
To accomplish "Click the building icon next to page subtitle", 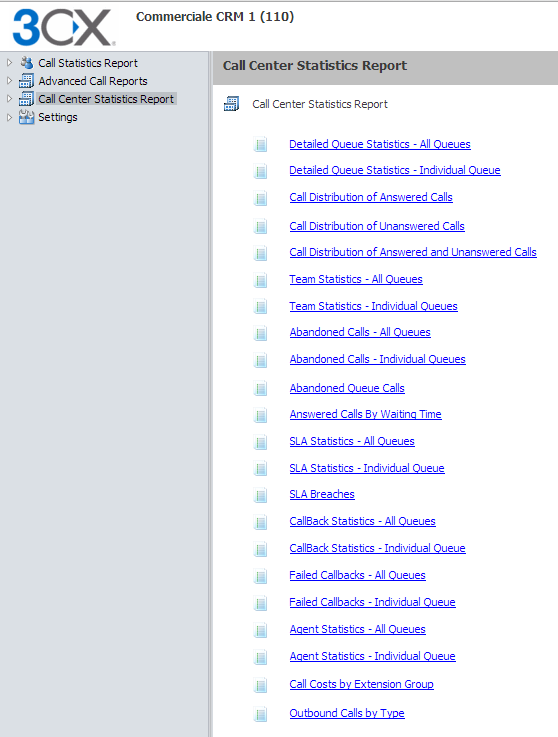I will click(231, 104).
